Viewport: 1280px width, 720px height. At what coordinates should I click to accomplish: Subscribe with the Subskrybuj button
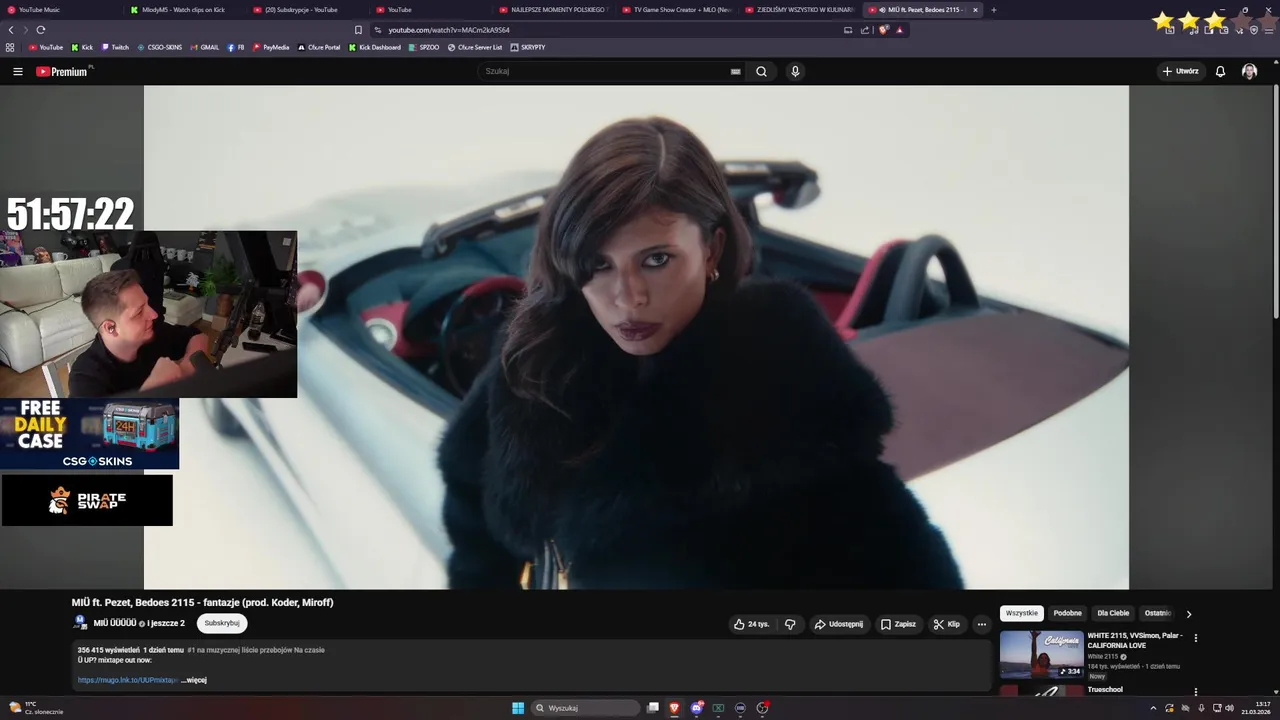222,623
